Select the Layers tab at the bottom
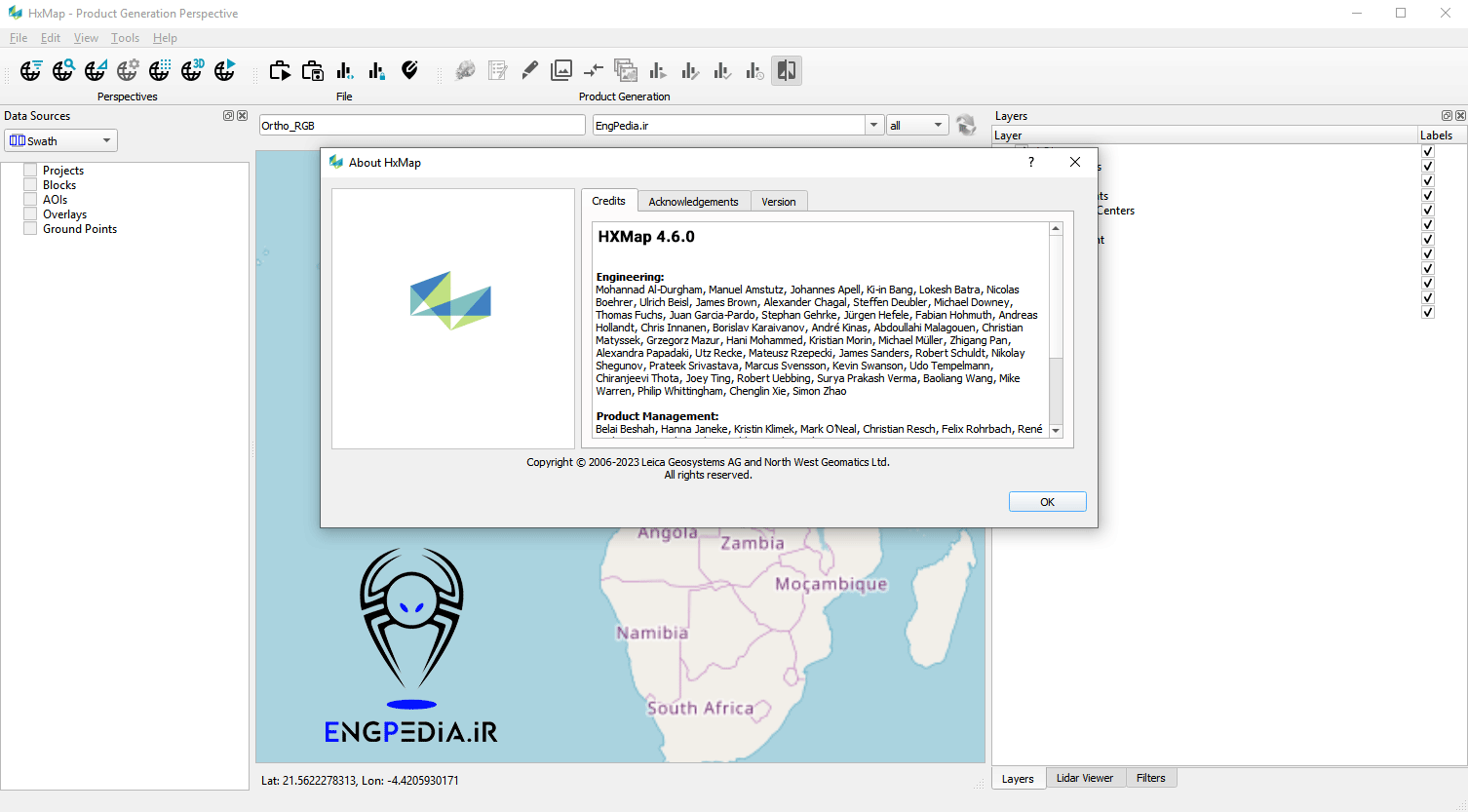 pyautogui.click(x=1018, y=778)
